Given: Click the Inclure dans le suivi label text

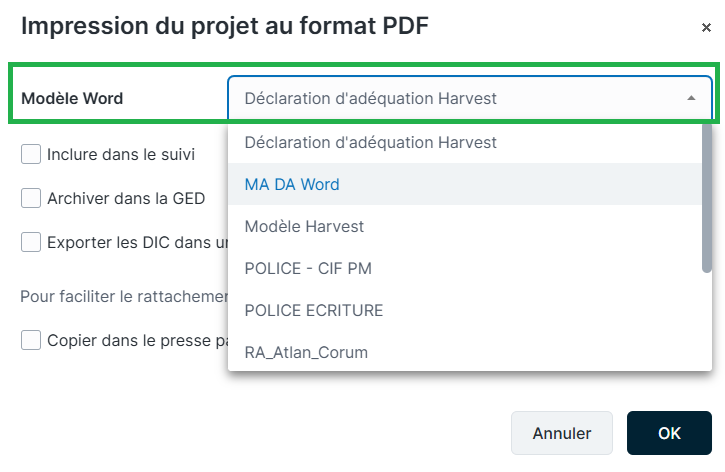Looking at the screenshot, I should [121, 154].
